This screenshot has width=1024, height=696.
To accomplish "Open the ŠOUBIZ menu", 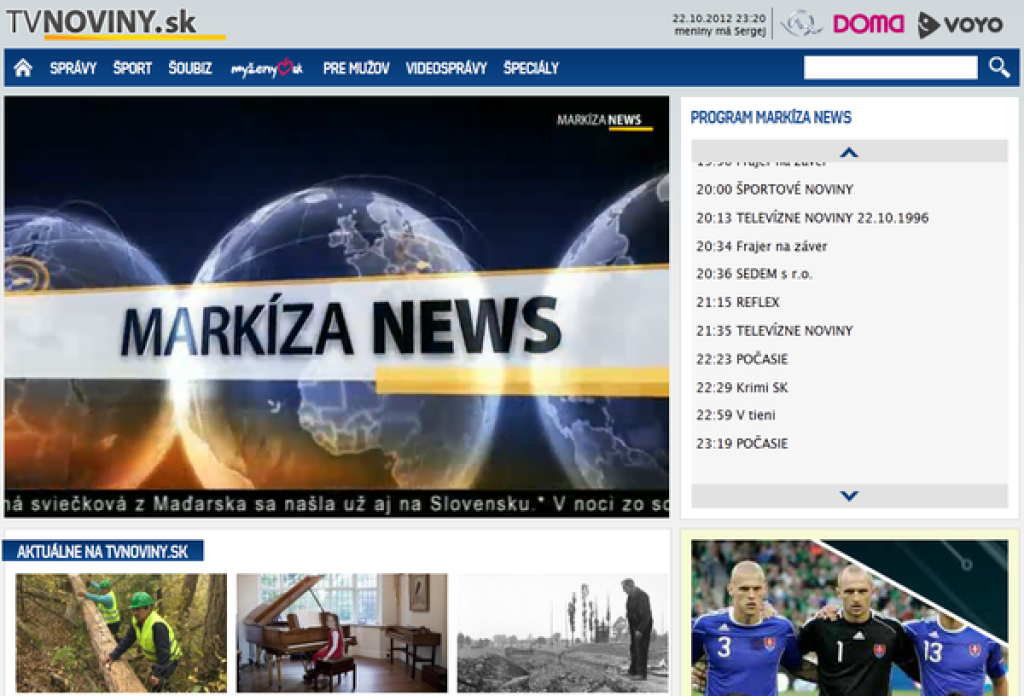I will (x=190, y=68).
